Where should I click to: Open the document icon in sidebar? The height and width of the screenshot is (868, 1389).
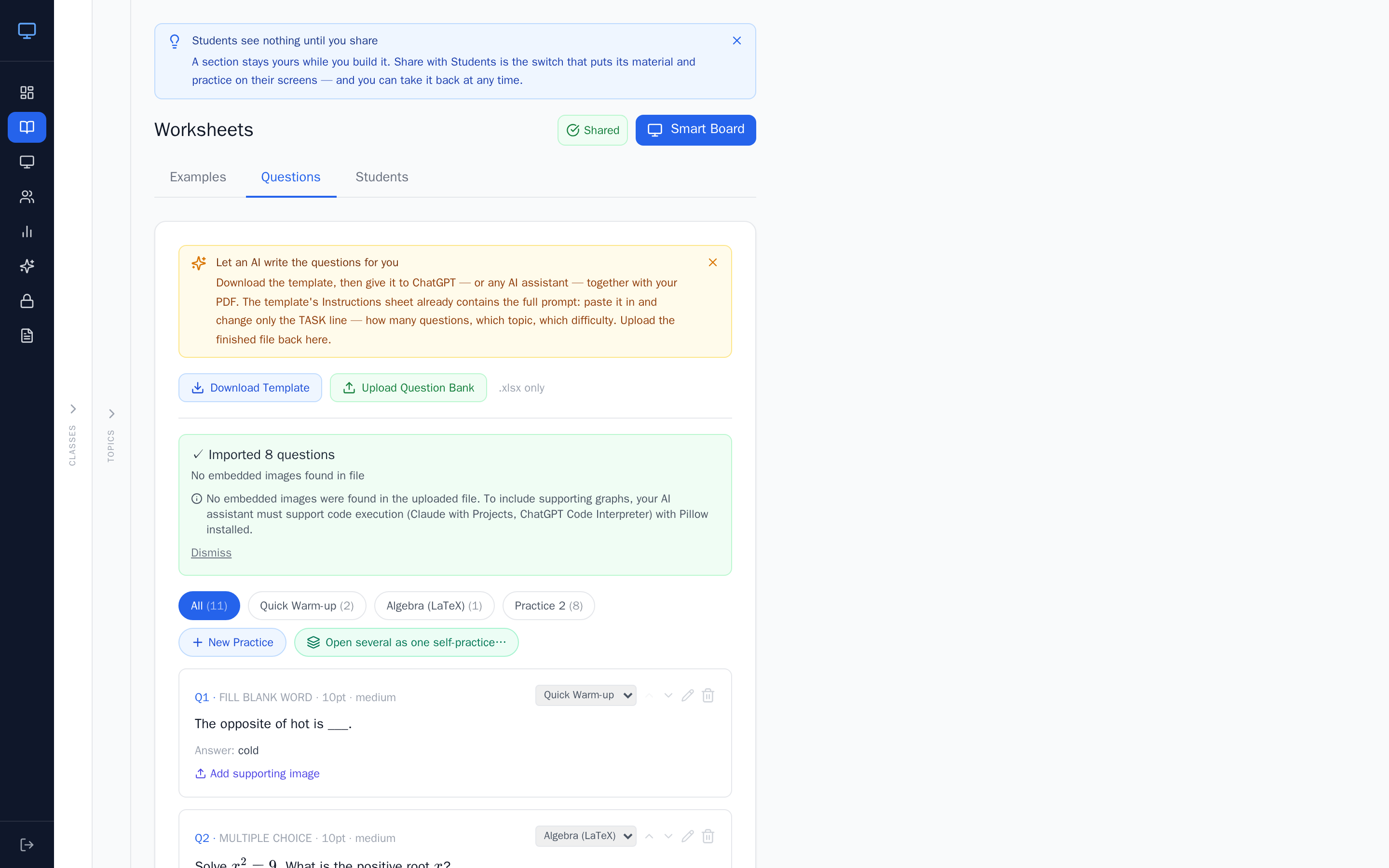tap(27, 336)
